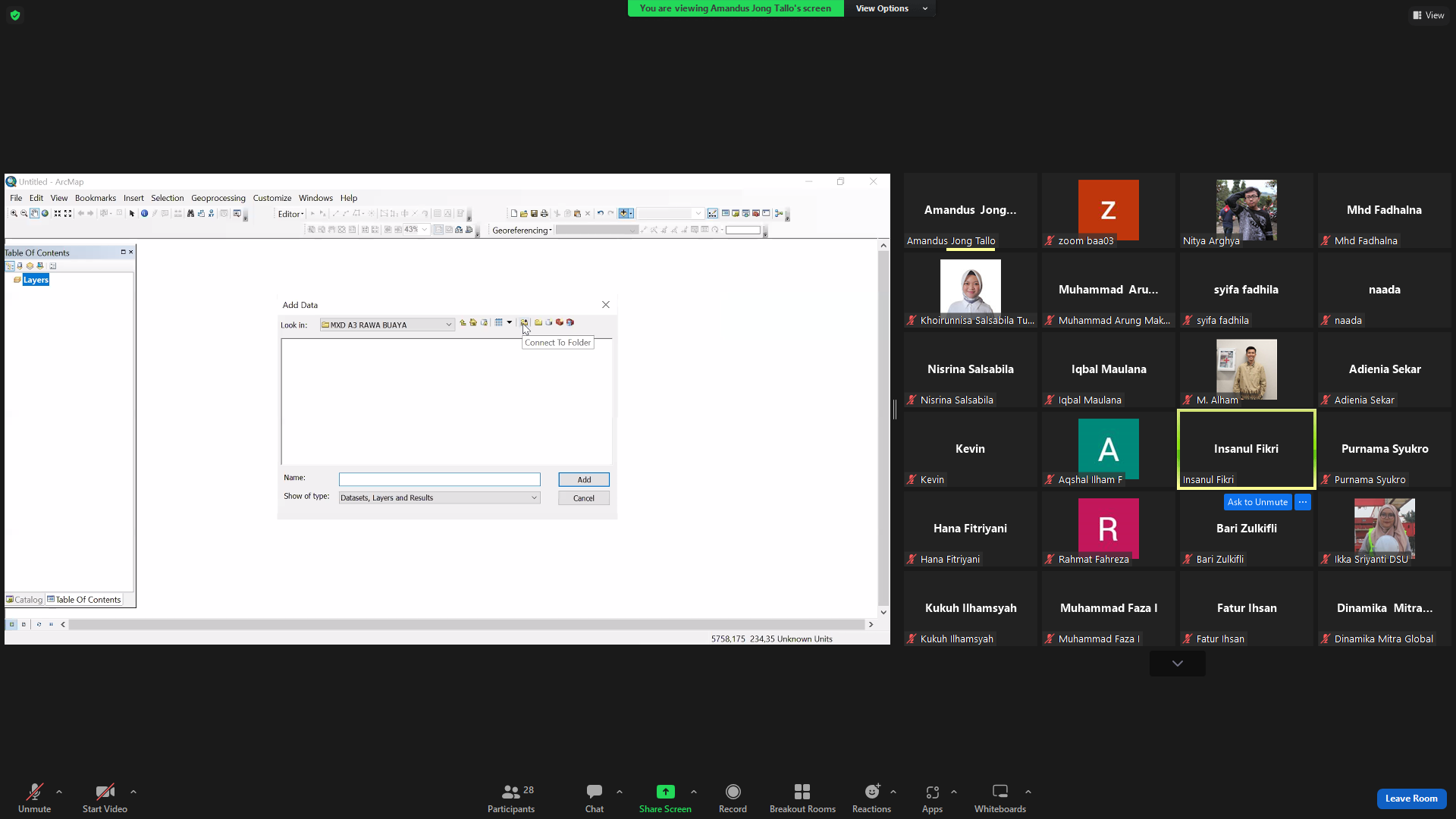1456x819 pixels.
Task: Open the Editor Toolbar icon
Action: tap(713, 214)
